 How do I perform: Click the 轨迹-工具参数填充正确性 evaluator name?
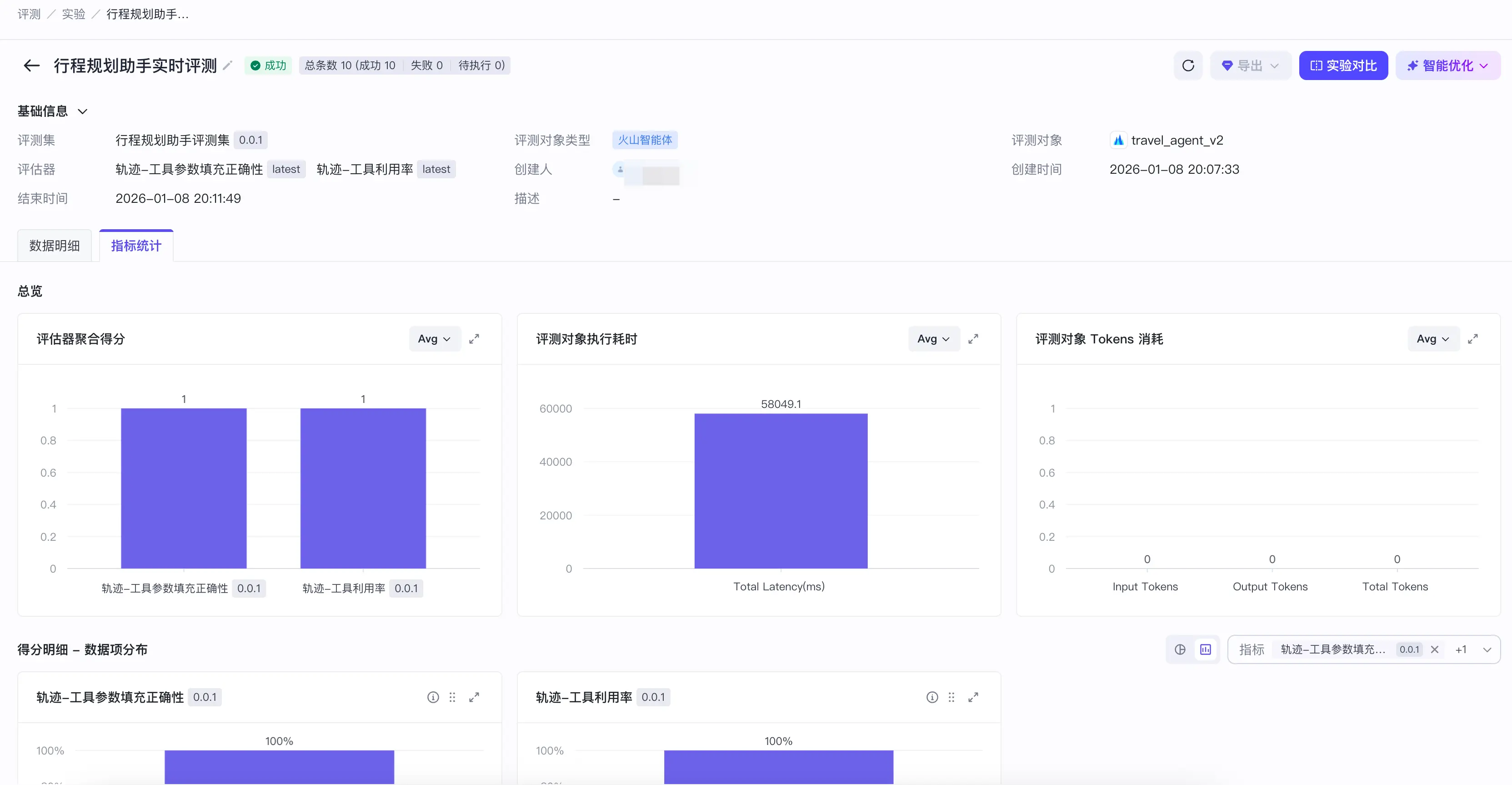pos(189,169)
